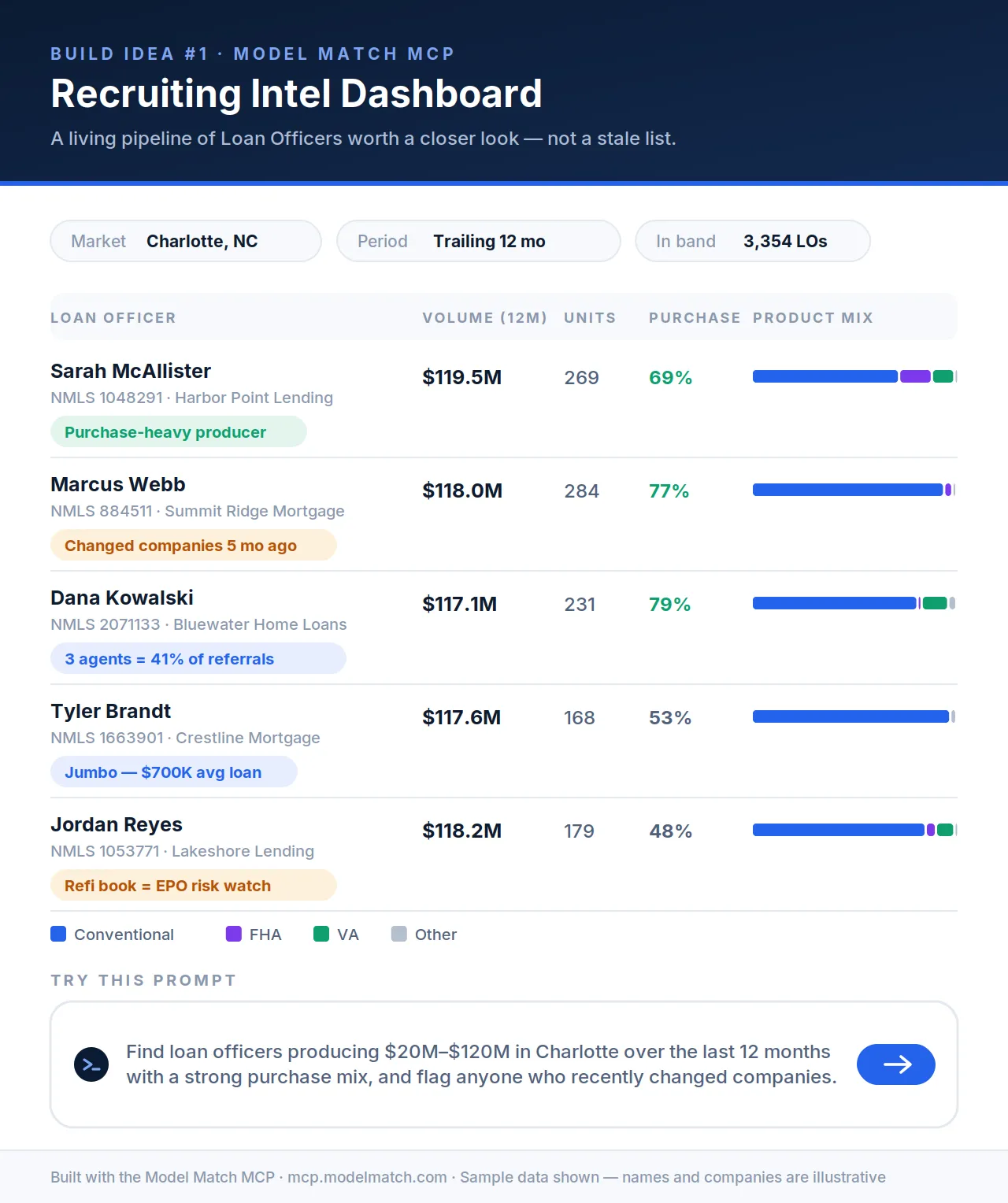
Task: Click the VA legend label
Action: point(348,935)
